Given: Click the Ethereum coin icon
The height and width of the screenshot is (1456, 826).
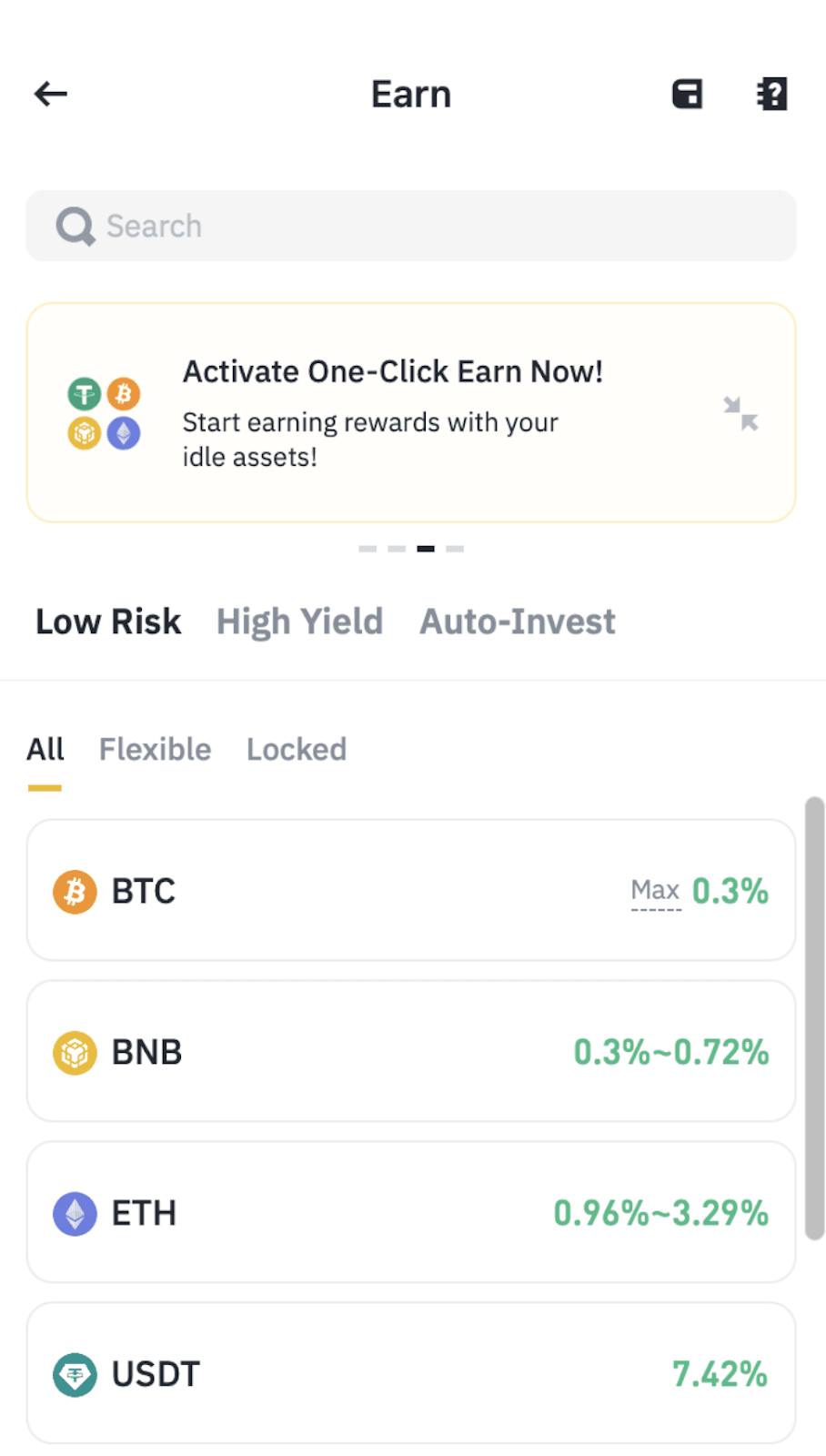Looking at the screenshot, I should [x=75, y=1214].
